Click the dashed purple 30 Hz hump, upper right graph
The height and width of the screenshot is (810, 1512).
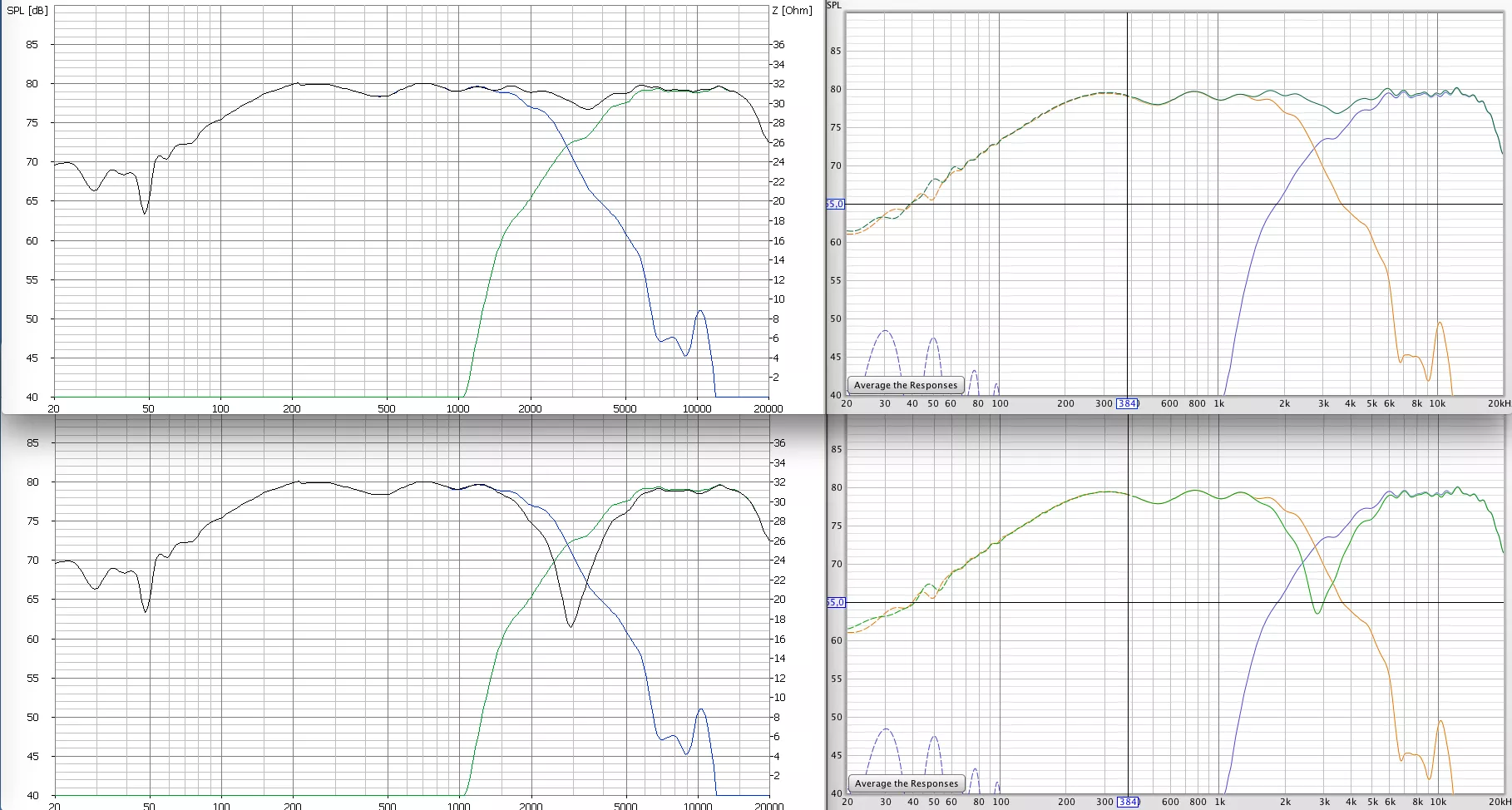(885, 332)
